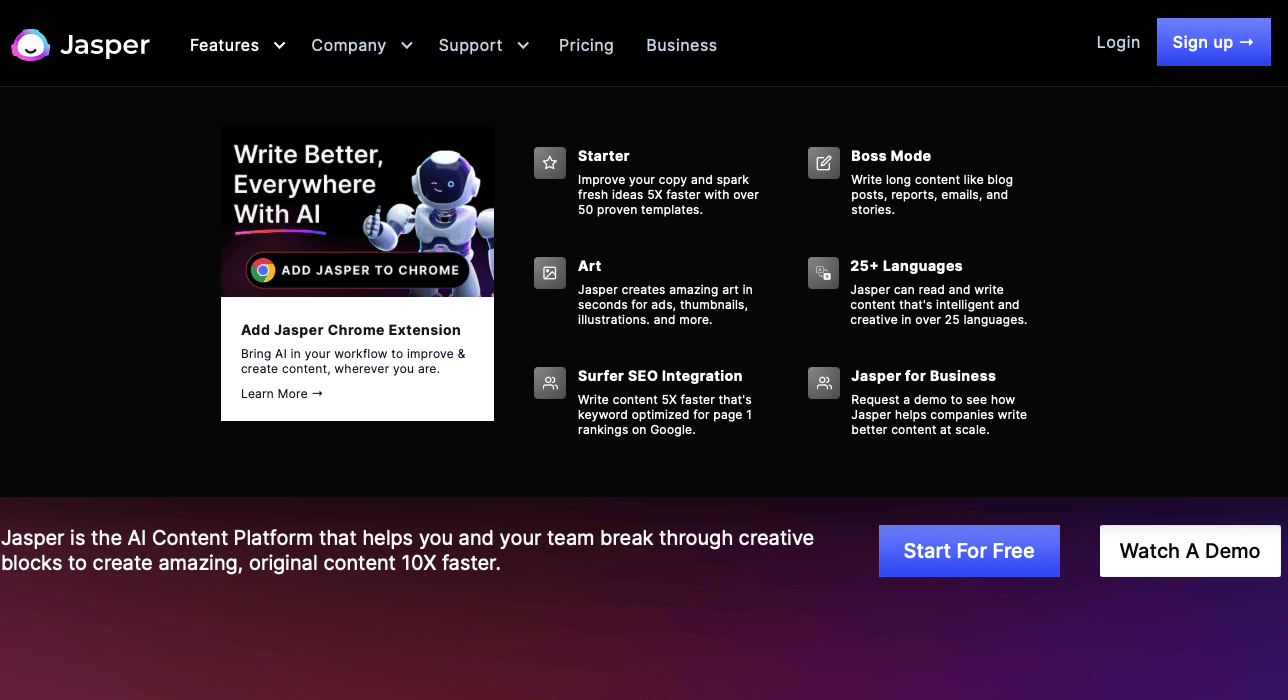The height and width of the screenshot is (700, 1288).
Task: Select the 25+ Languages title
Action: pos(907,266)
